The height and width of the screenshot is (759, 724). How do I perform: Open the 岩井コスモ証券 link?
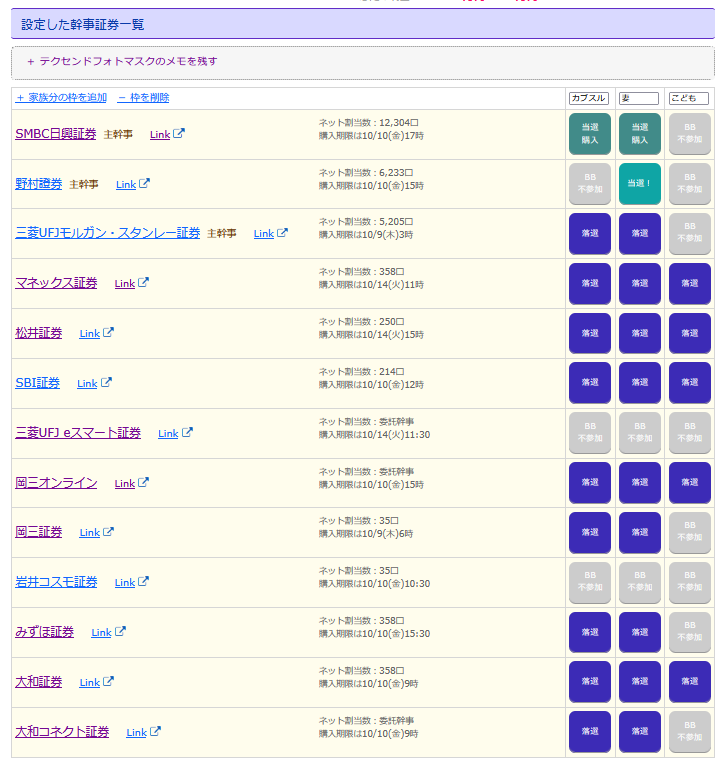56,582
